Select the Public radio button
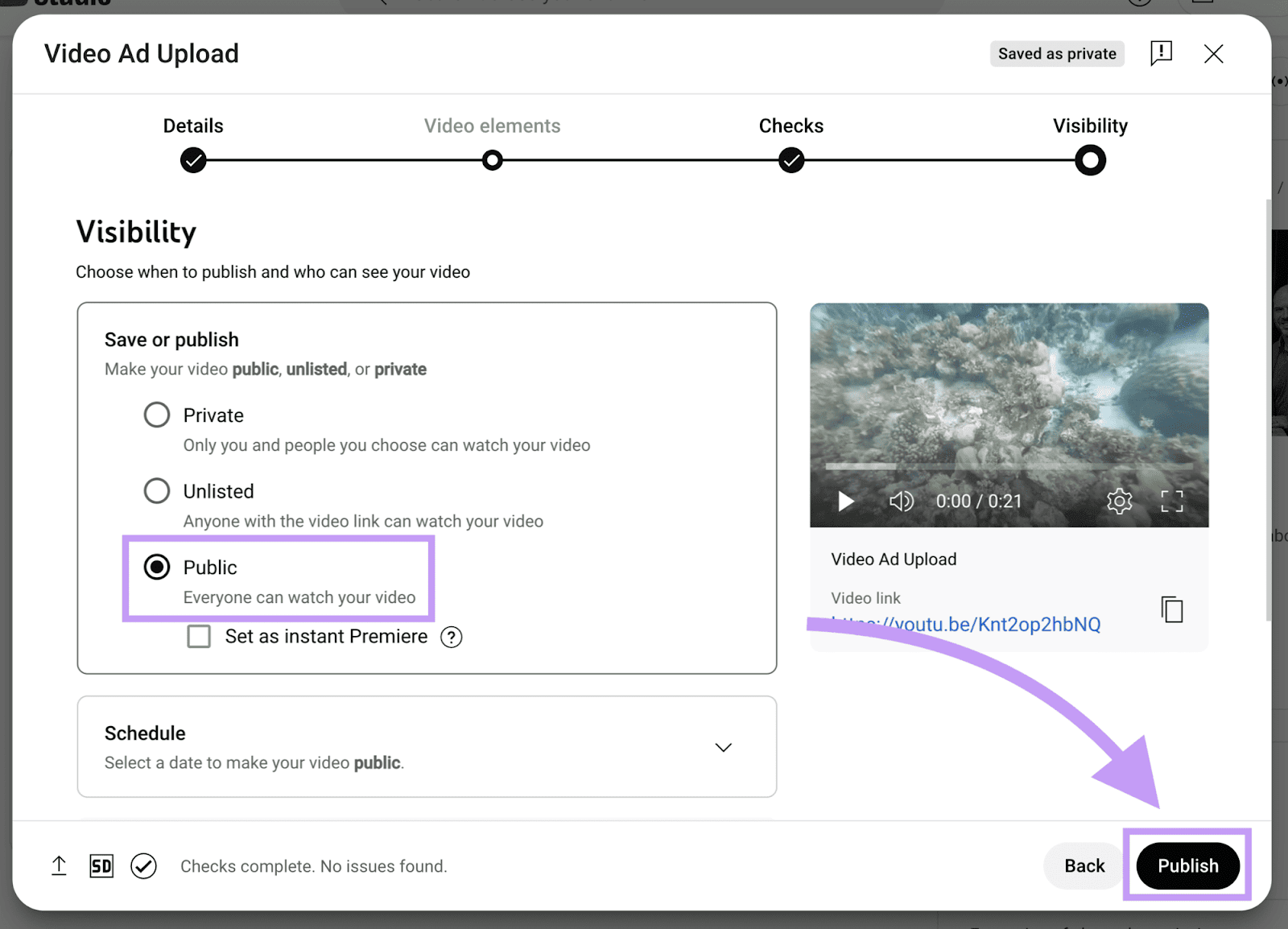 coord(157,567)
